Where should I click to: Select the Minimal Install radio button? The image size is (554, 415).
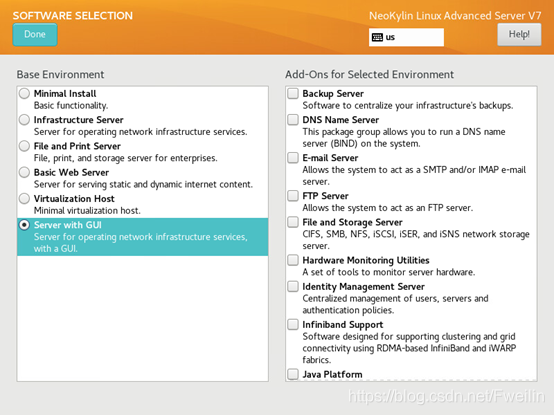coord(24,94)
